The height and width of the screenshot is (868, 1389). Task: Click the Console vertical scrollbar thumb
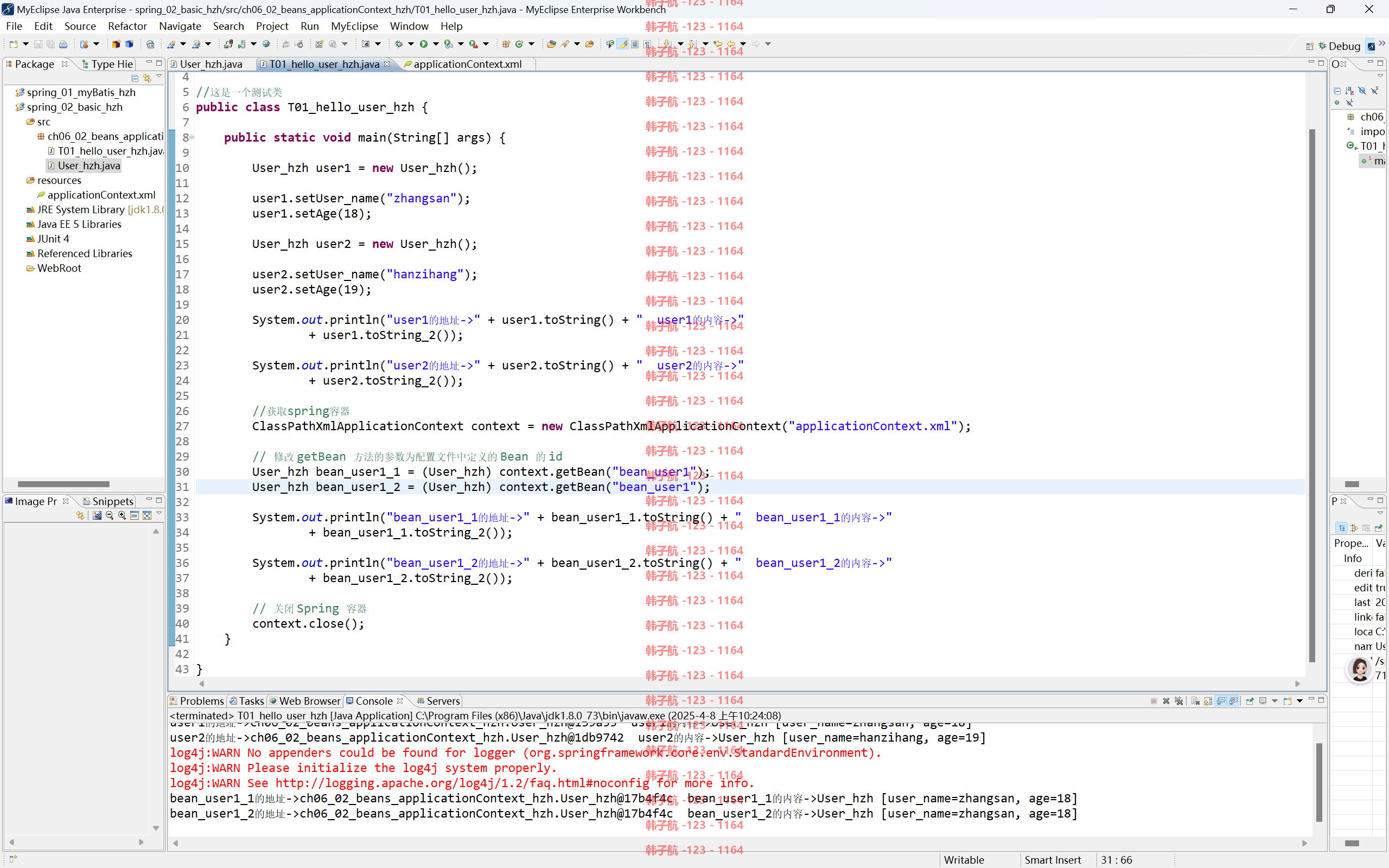click(x=1319, y=782)
